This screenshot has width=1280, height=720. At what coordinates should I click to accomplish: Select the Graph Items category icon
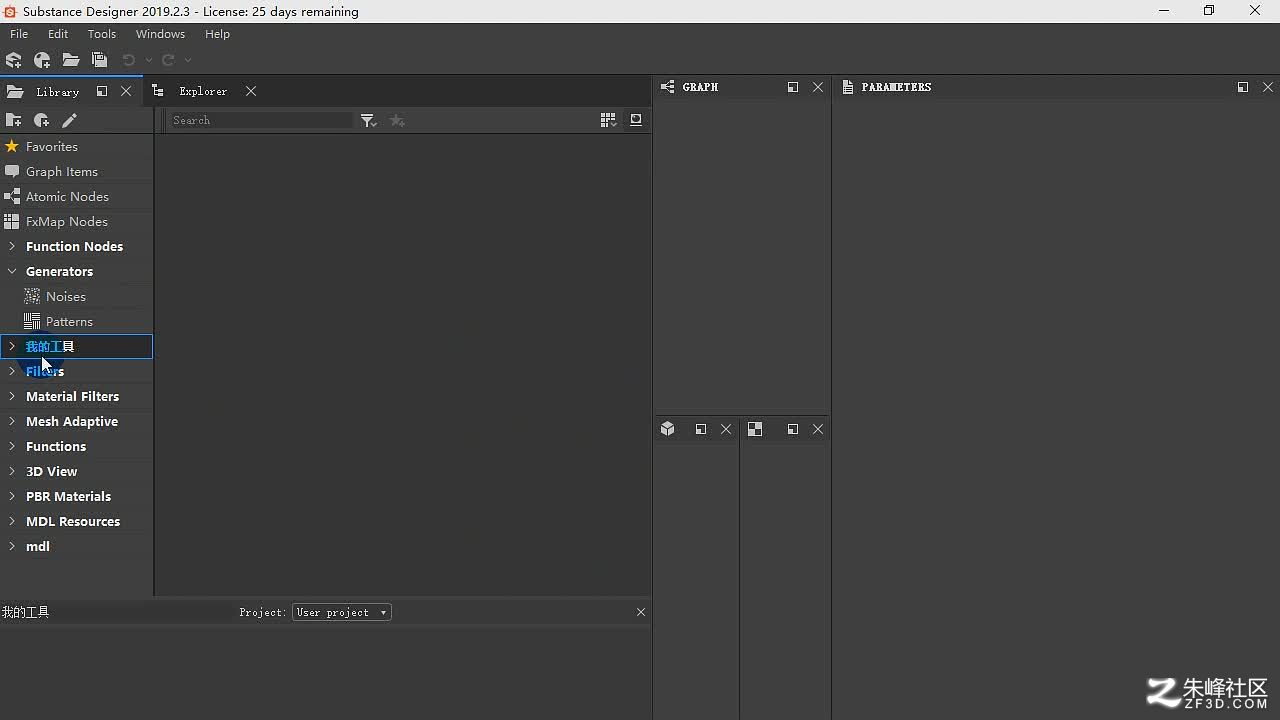(12, 171)
